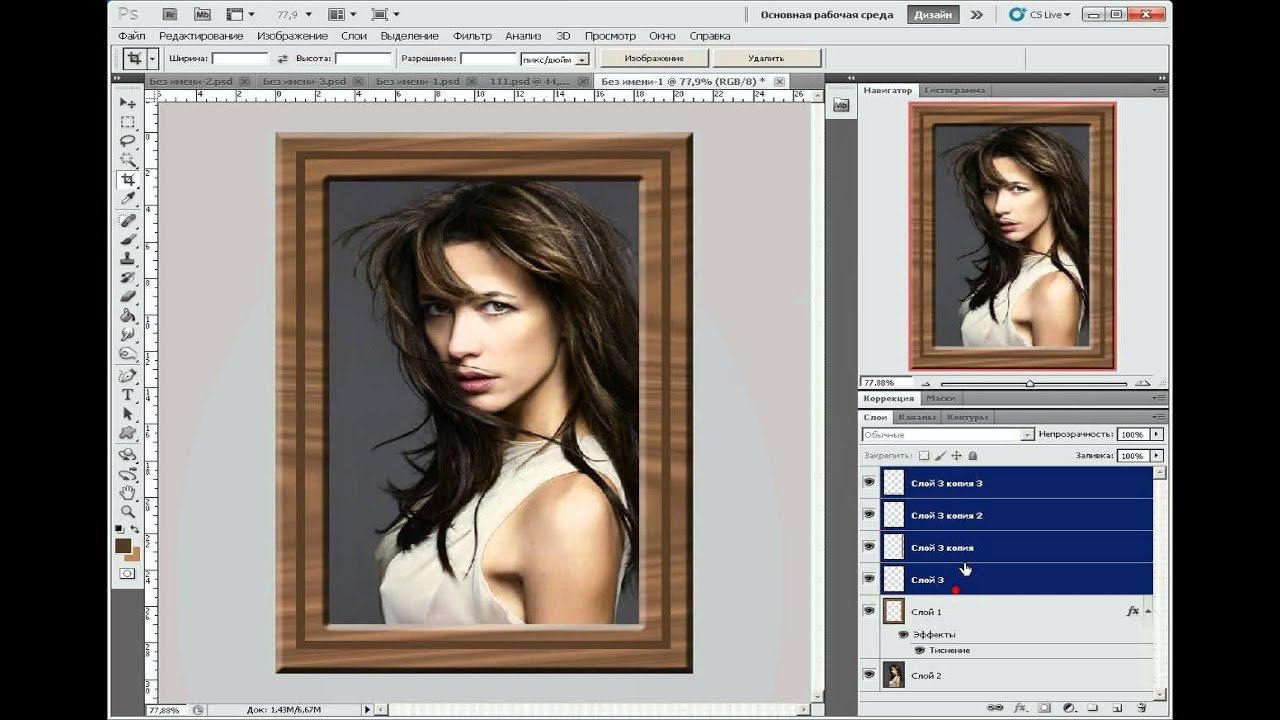Open Mini Bridge from top bar
The width and height of the screenshot is (1280, 720).
[203, 14]
